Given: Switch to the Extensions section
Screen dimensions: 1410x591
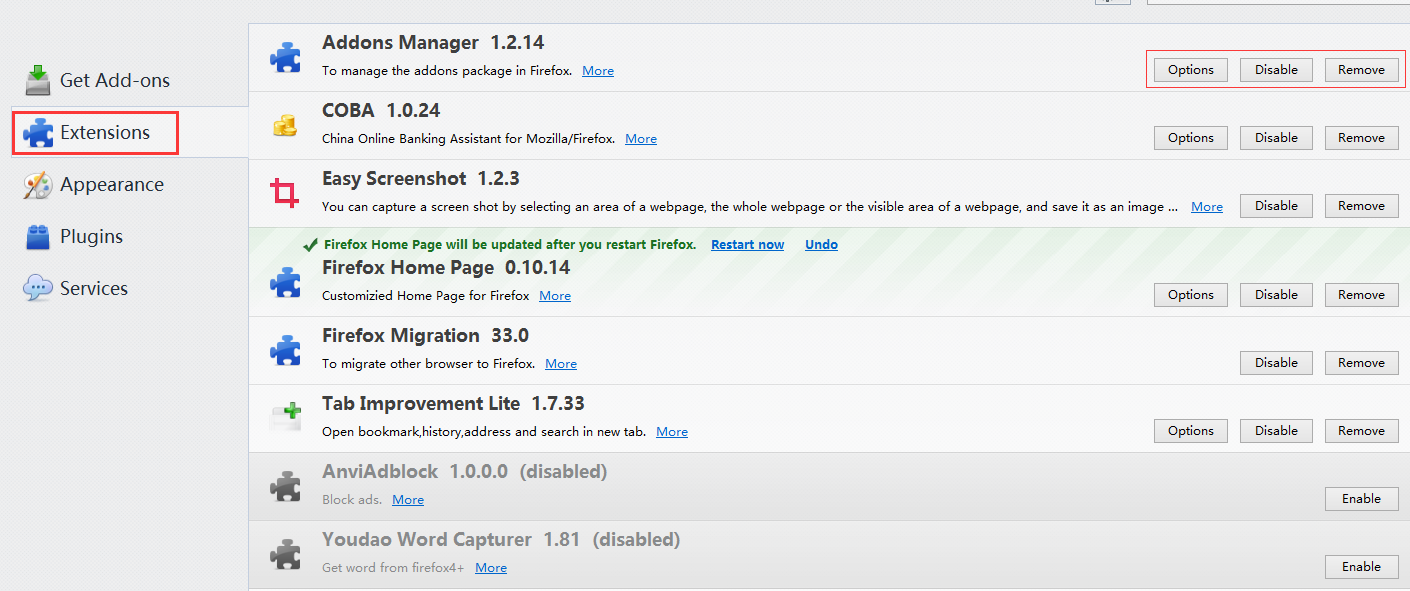Looking at the screenshot, I should point(94,132).
